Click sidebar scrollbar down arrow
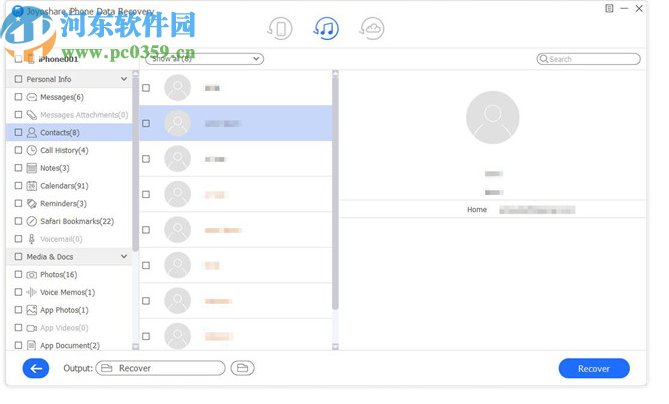 [x=136, y=346]
